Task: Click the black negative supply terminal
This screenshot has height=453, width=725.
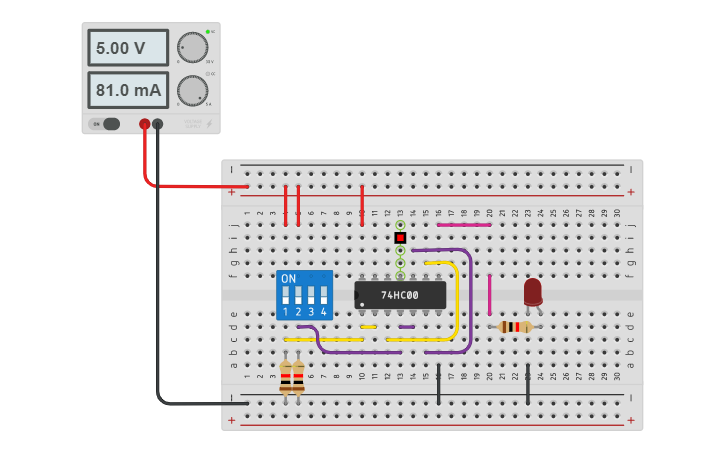Action: tap(158, 123)
